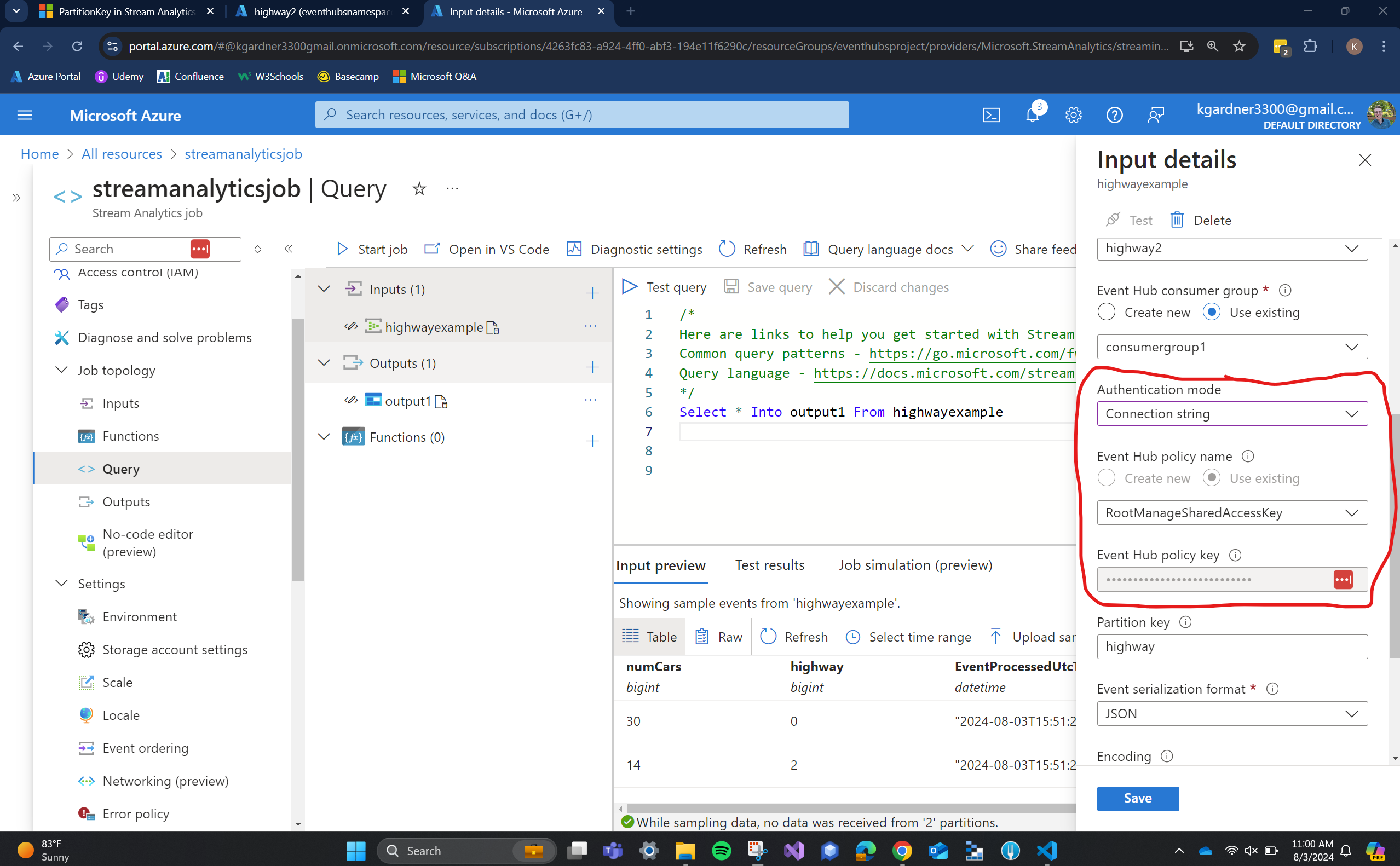
Task: Click info icon next to Partition key
Action: tap(1186, 622)
